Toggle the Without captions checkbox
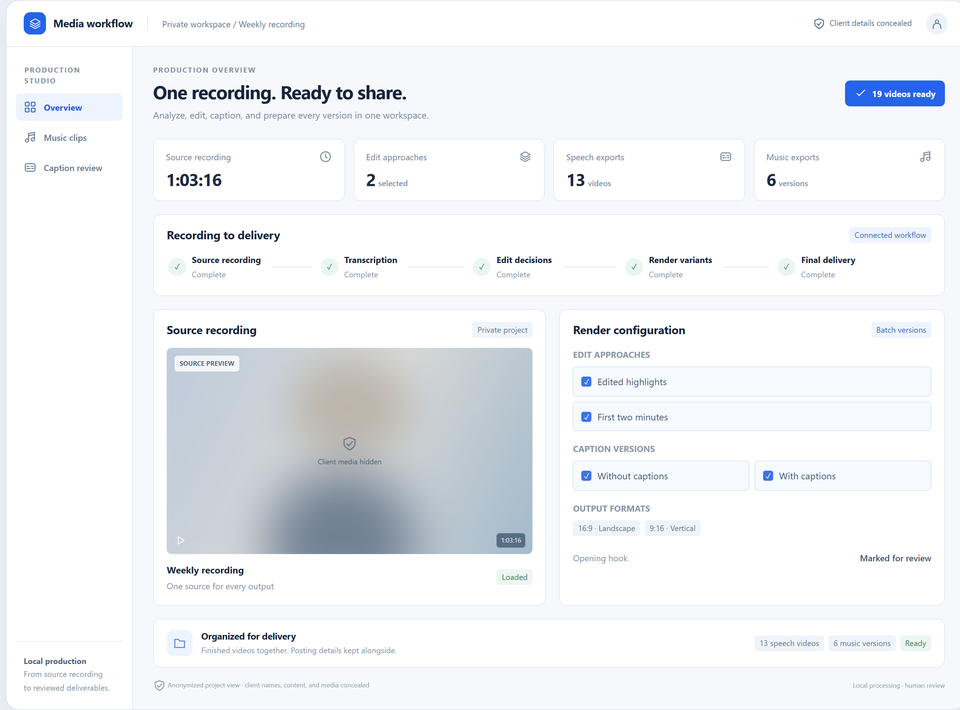 (x=586, y=476)
